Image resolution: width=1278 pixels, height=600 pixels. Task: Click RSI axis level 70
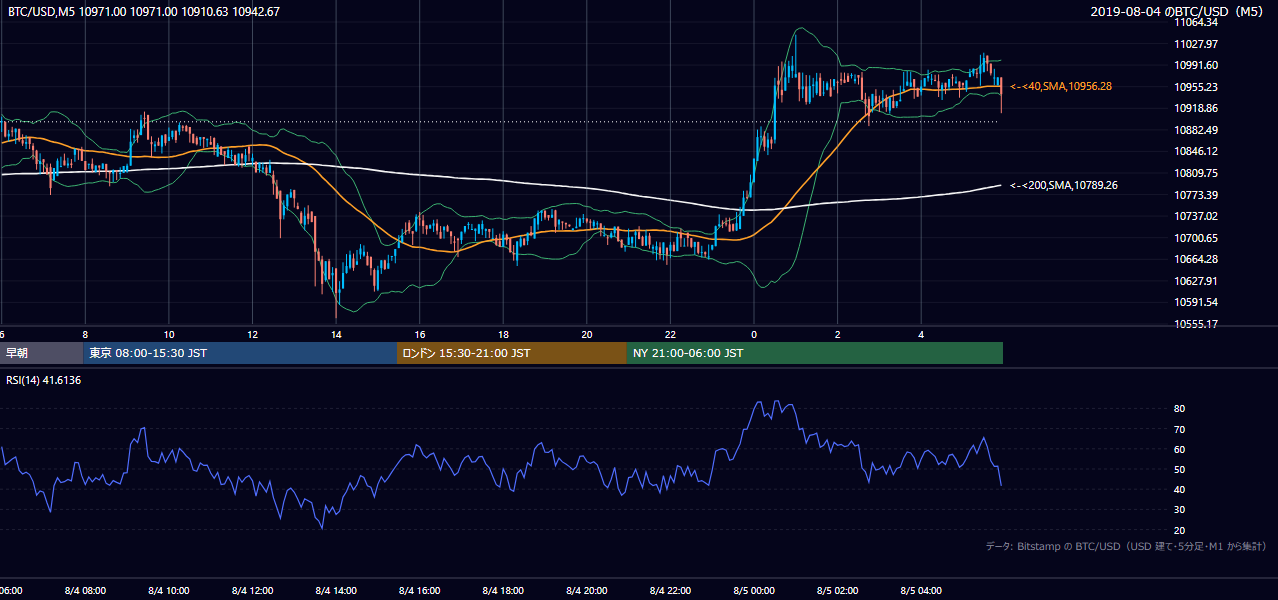click(x=1180, y=429)
